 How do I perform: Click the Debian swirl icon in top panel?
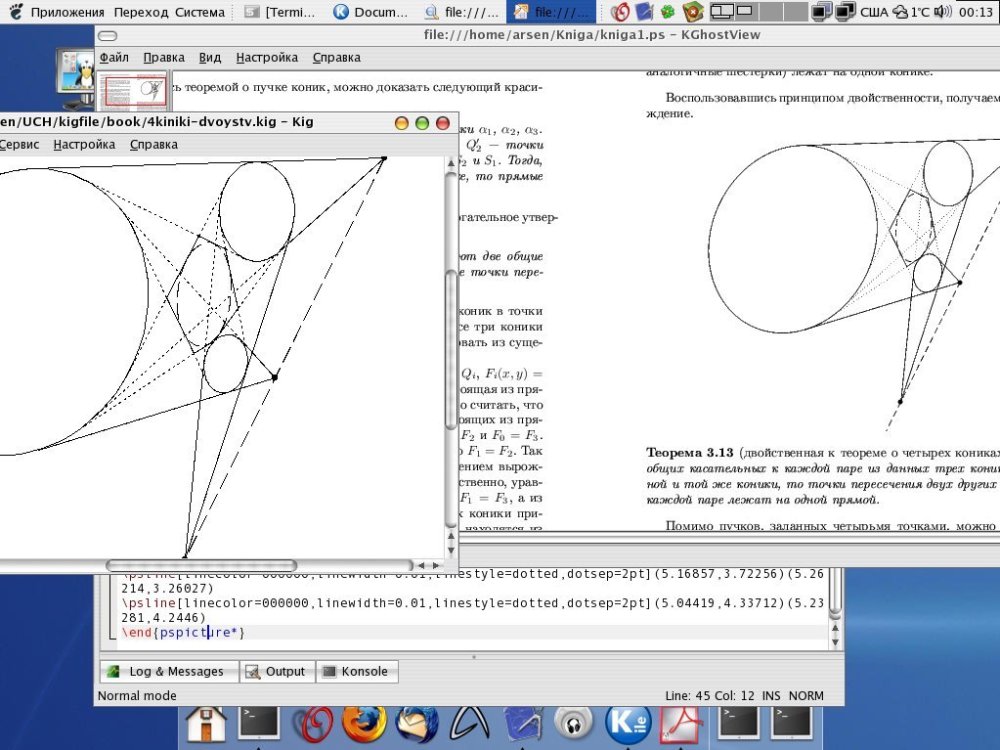620,11
